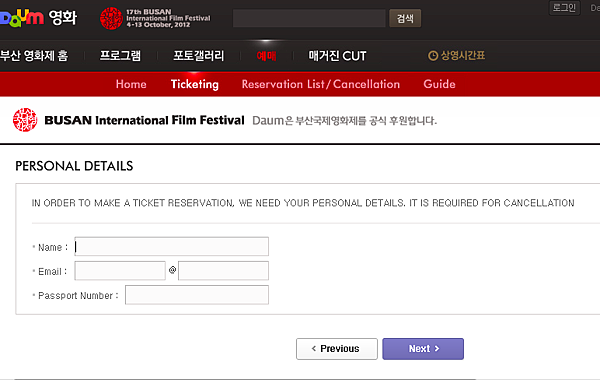
Task: Click the search field in the header
Action: click(x=309, y=18)
